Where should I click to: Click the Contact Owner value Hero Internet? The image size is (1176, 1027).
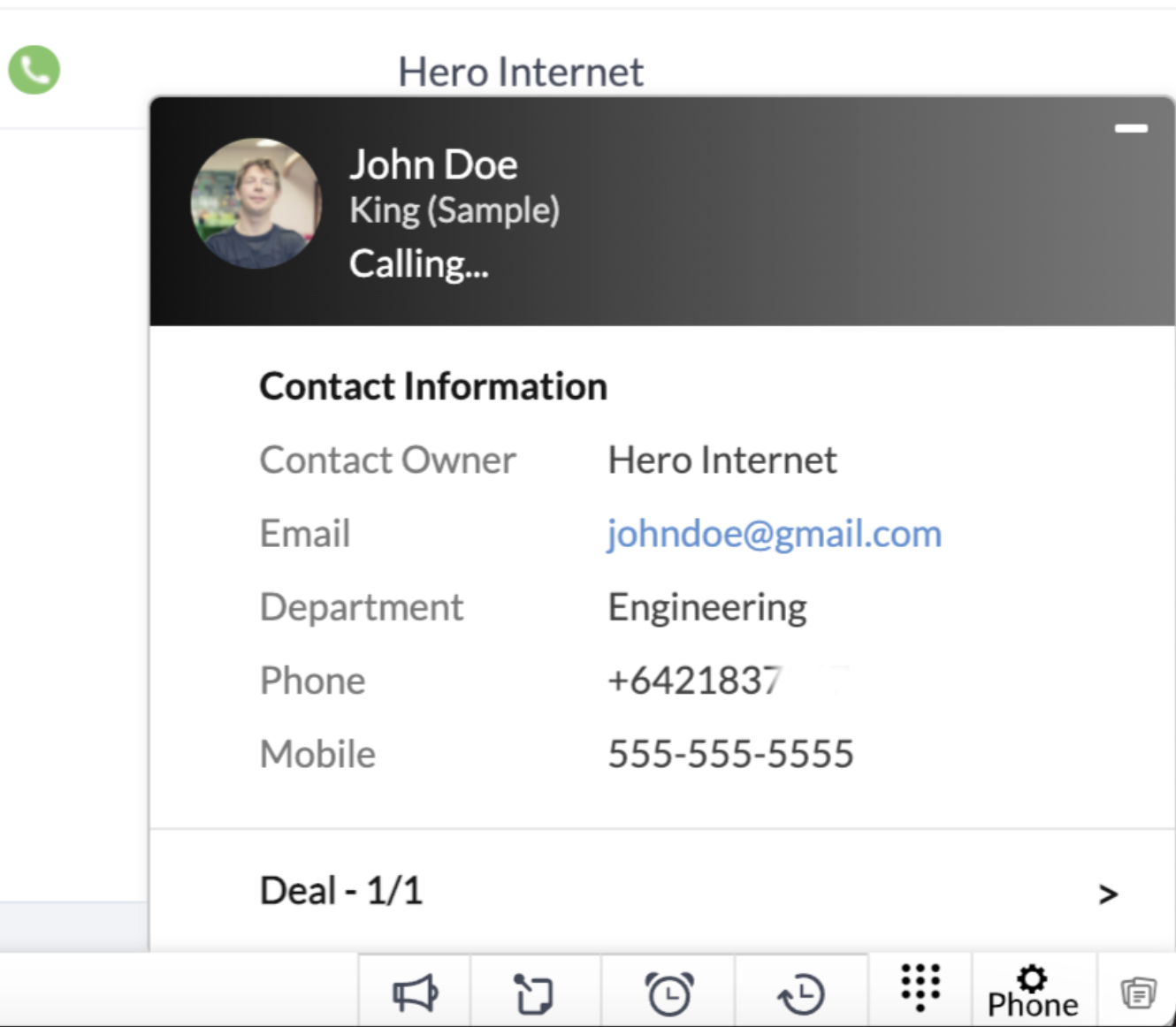pyautogui.click(x=722, y=460)
